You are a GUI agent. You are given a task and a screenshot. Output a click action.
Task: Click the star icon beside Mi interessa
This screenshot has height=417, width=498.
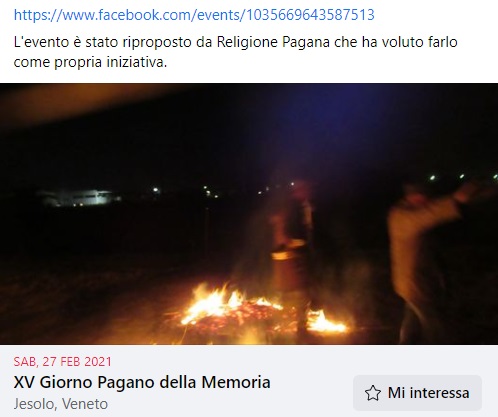click(372, 393)
